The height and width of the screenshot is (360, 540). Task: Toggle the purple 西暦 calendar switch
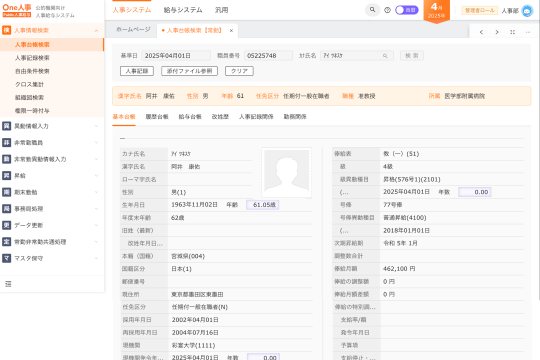407,10
